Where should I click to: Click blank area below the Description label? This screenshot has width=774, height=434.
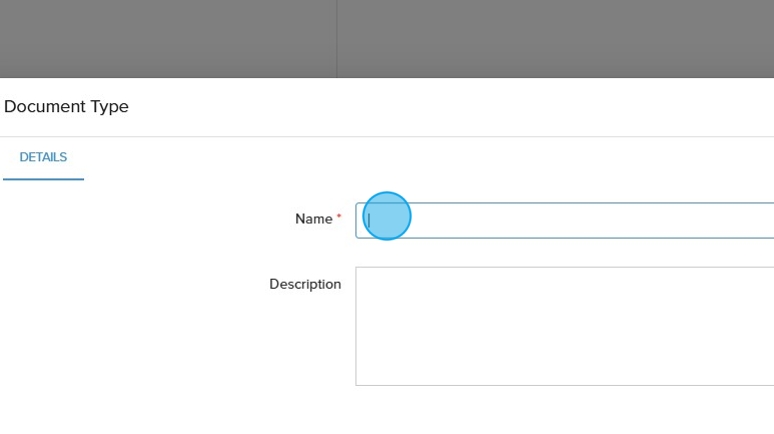click(x=300, y=340)
